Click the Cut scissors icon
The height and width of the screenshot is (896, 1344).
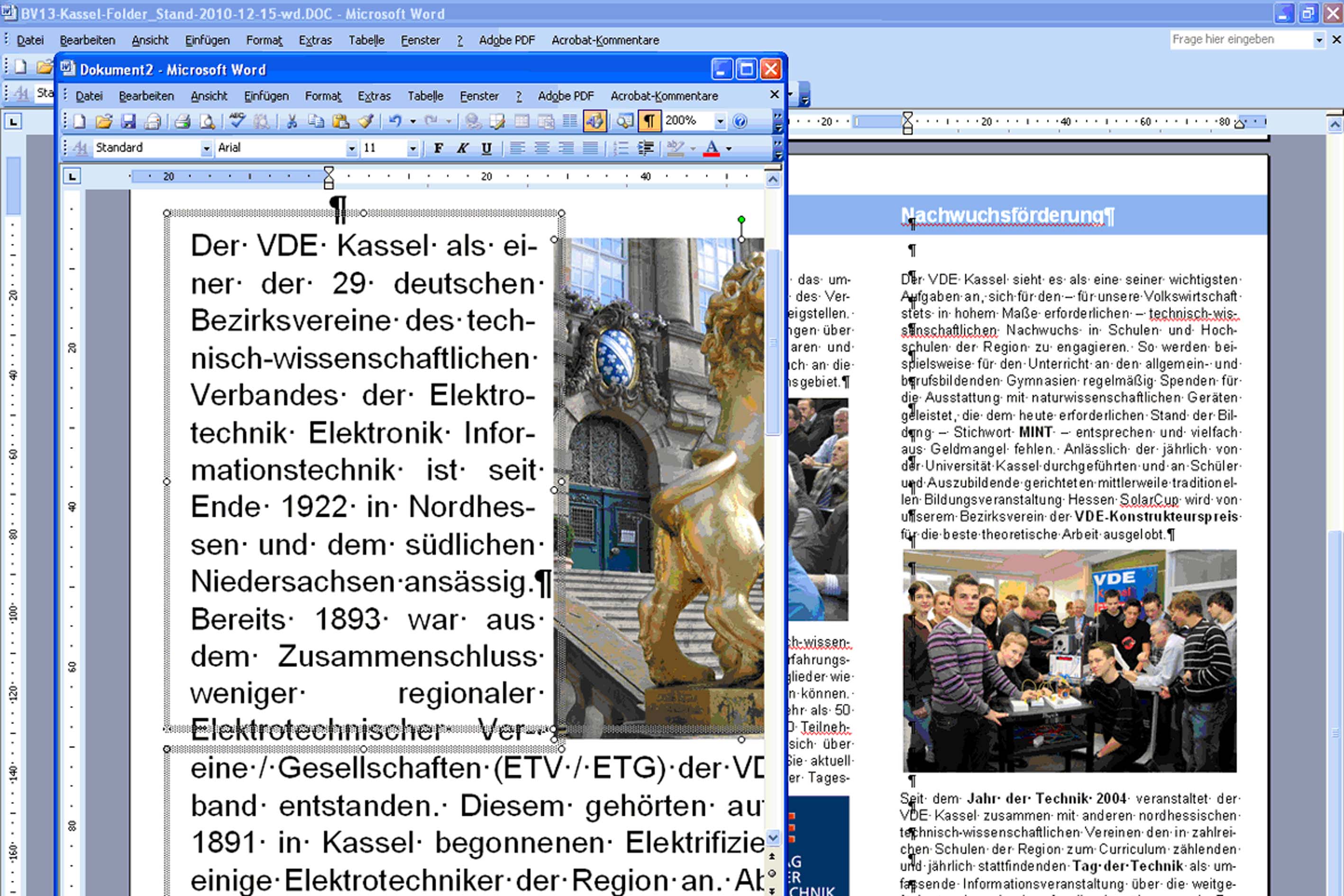click(292, 121)
